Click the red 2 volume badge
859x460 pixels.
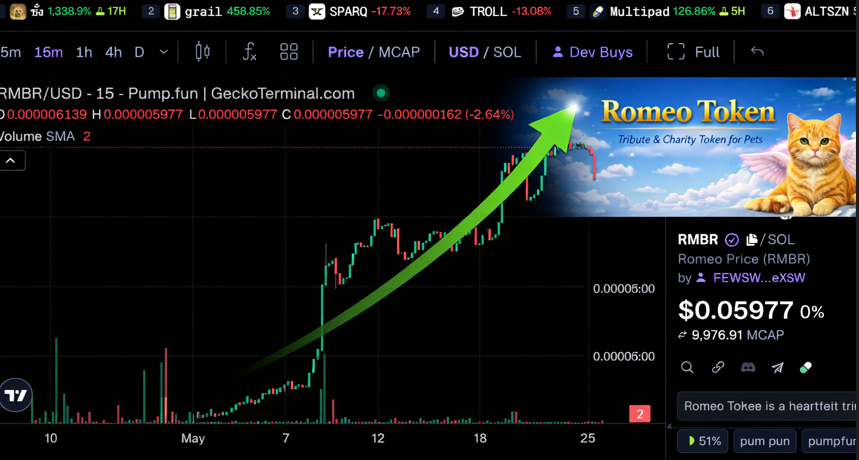[639, 413]
